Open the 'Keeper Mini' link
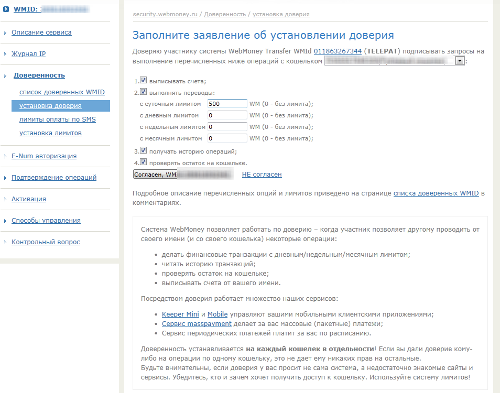This screenshot has height=393, width=500. [x=180, y=314]
